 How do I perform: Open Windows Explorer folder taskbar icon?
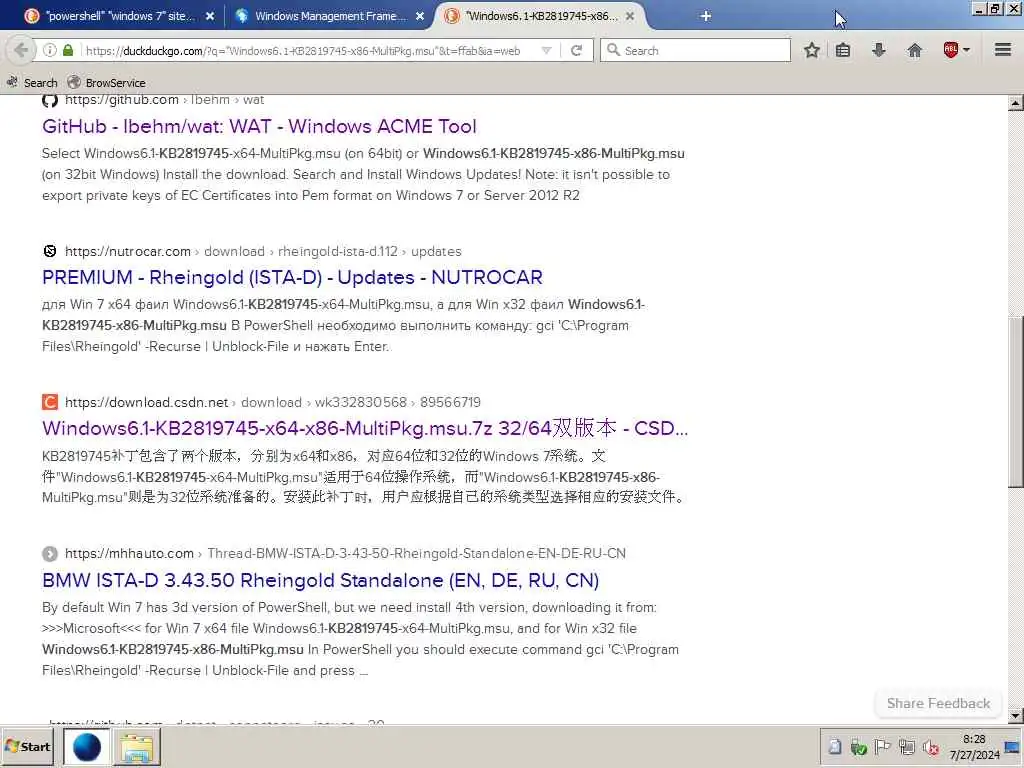point(136,747)
